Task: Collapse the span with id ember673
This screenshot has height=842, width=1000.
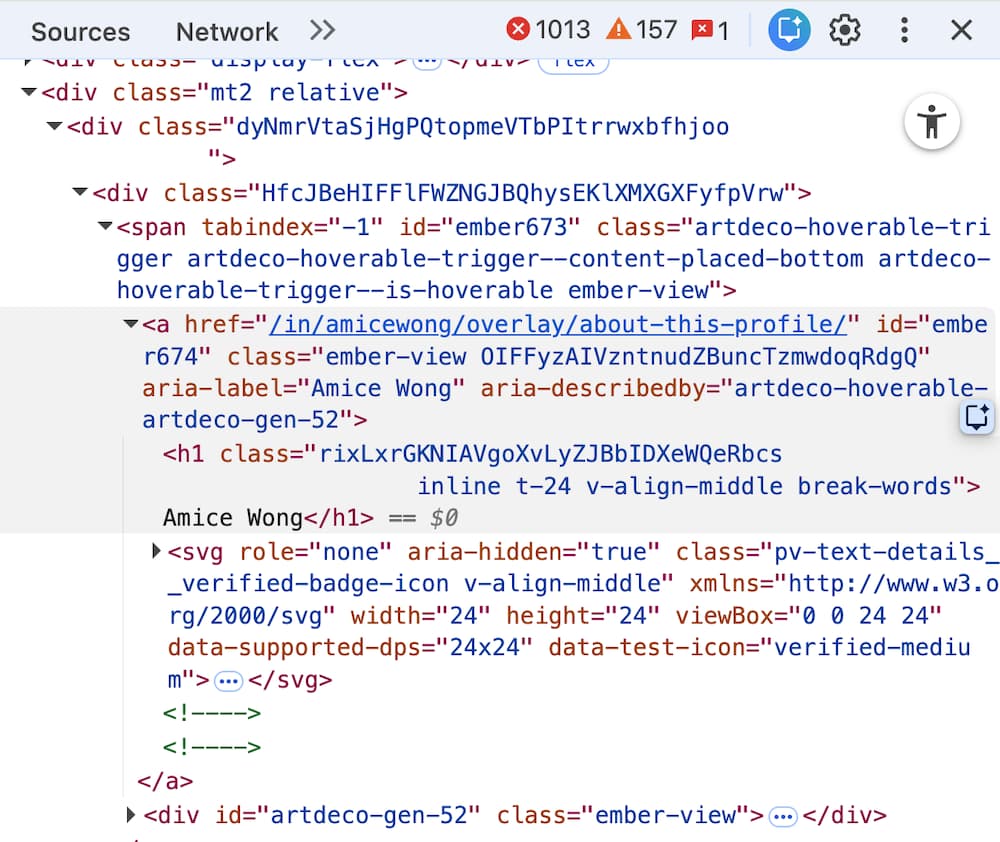Action: click(x=105, y=227)
